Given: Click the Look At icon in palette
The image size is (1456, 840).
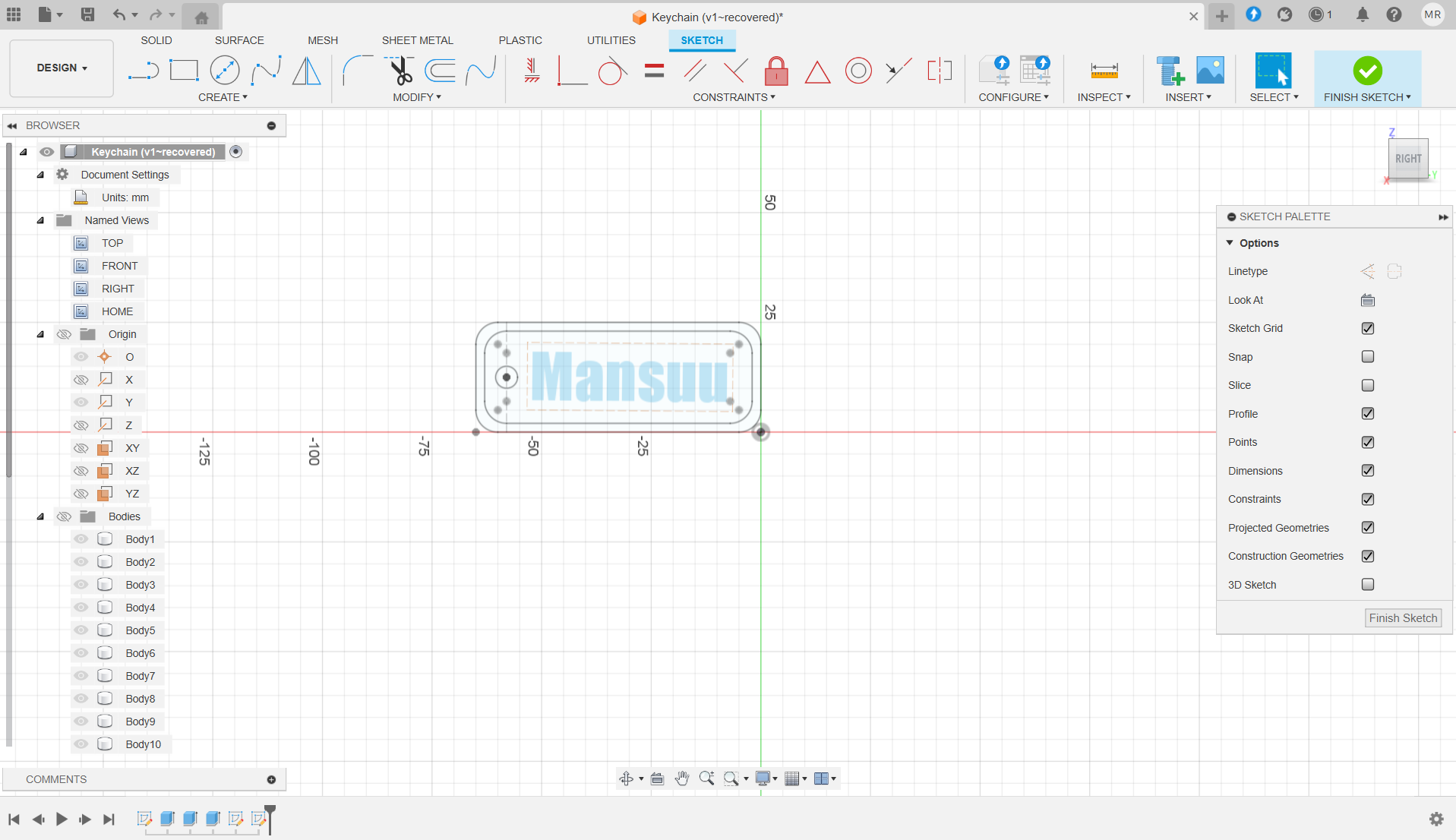Looking at the screenshot, I should point(1368,300).
